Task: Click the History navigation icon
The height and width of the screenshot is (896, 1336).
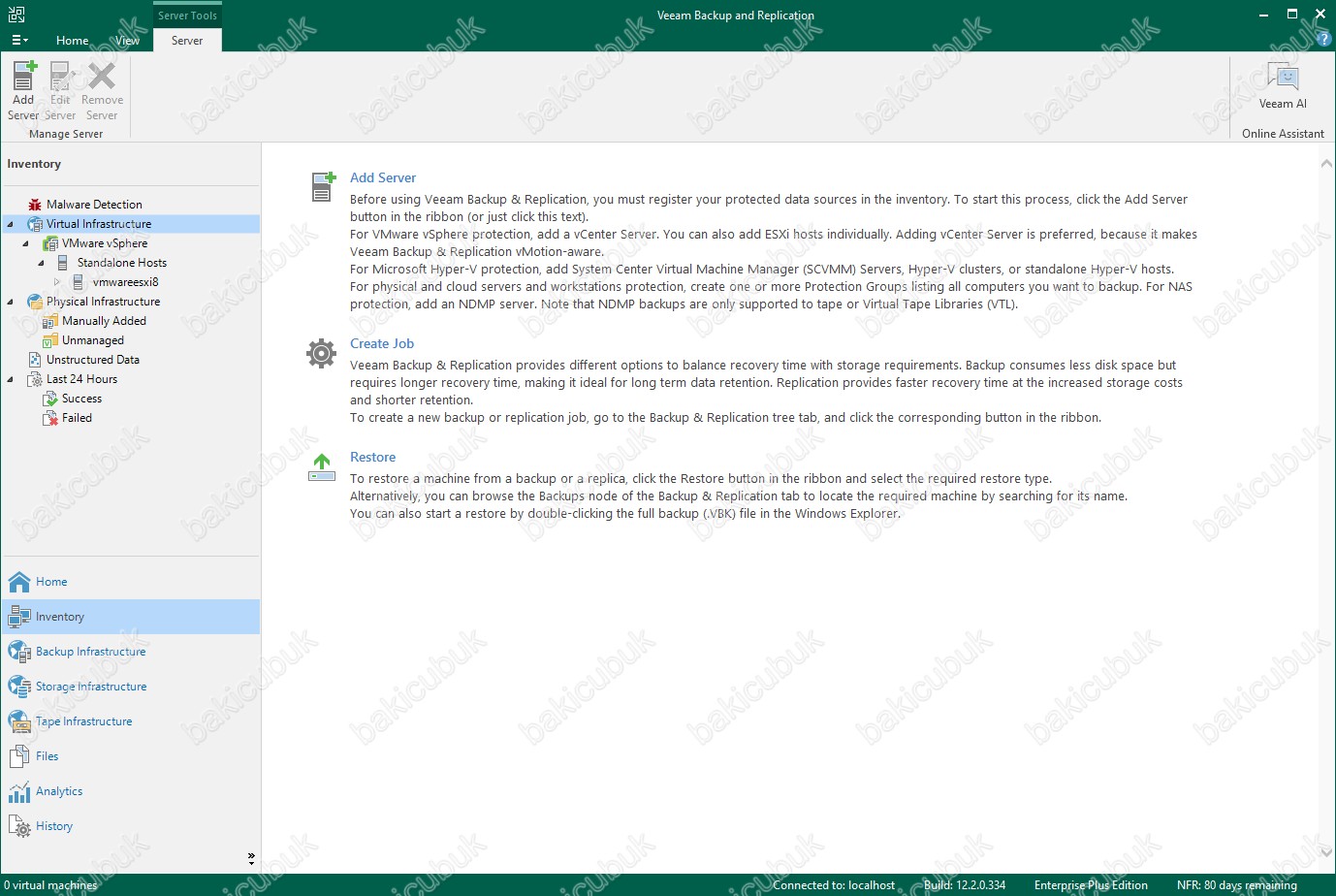Action: point(19,826)
